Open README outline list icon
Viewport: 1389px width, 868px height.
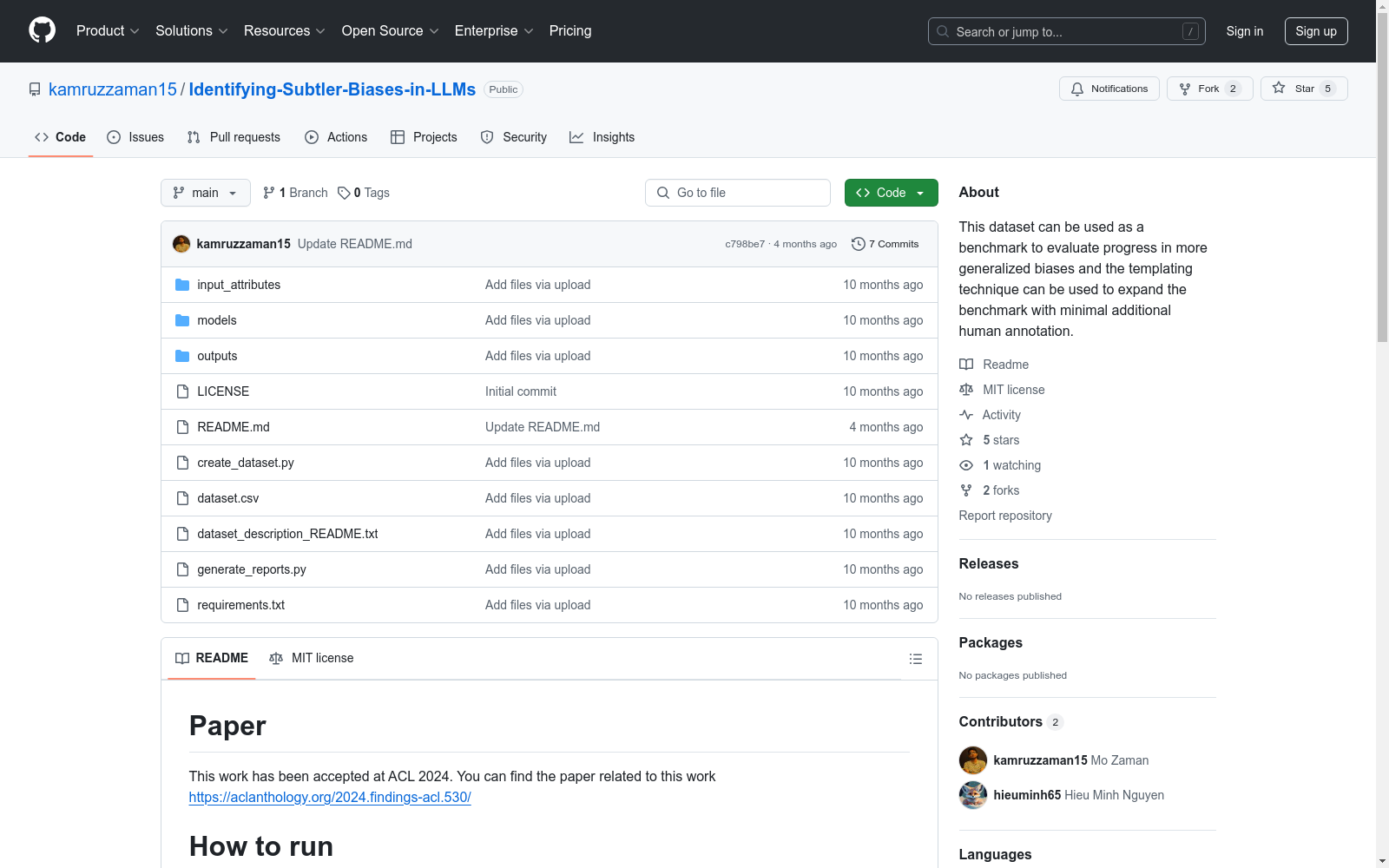[915, 659]
